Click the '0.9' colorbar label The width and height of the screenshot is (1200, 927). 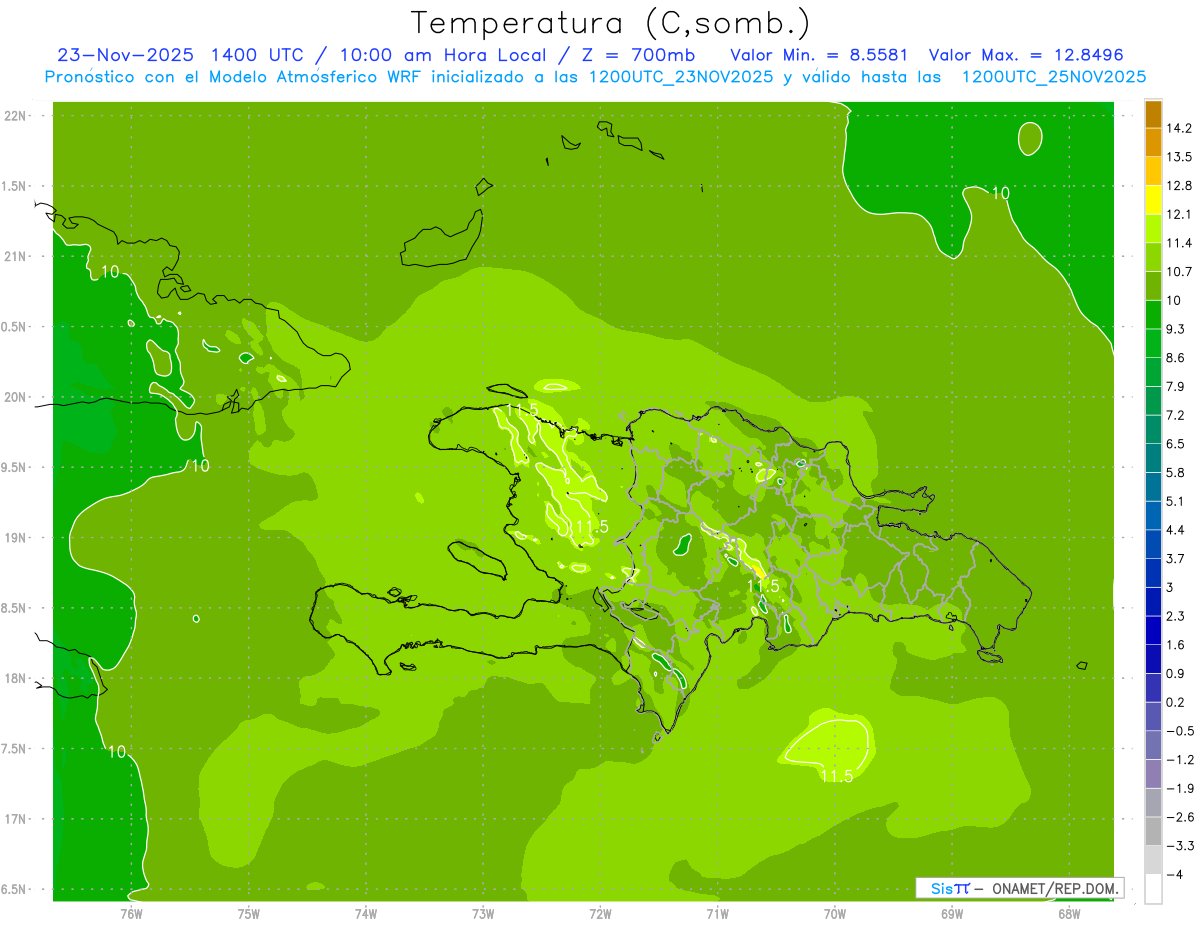click(x=1176, y=674)
